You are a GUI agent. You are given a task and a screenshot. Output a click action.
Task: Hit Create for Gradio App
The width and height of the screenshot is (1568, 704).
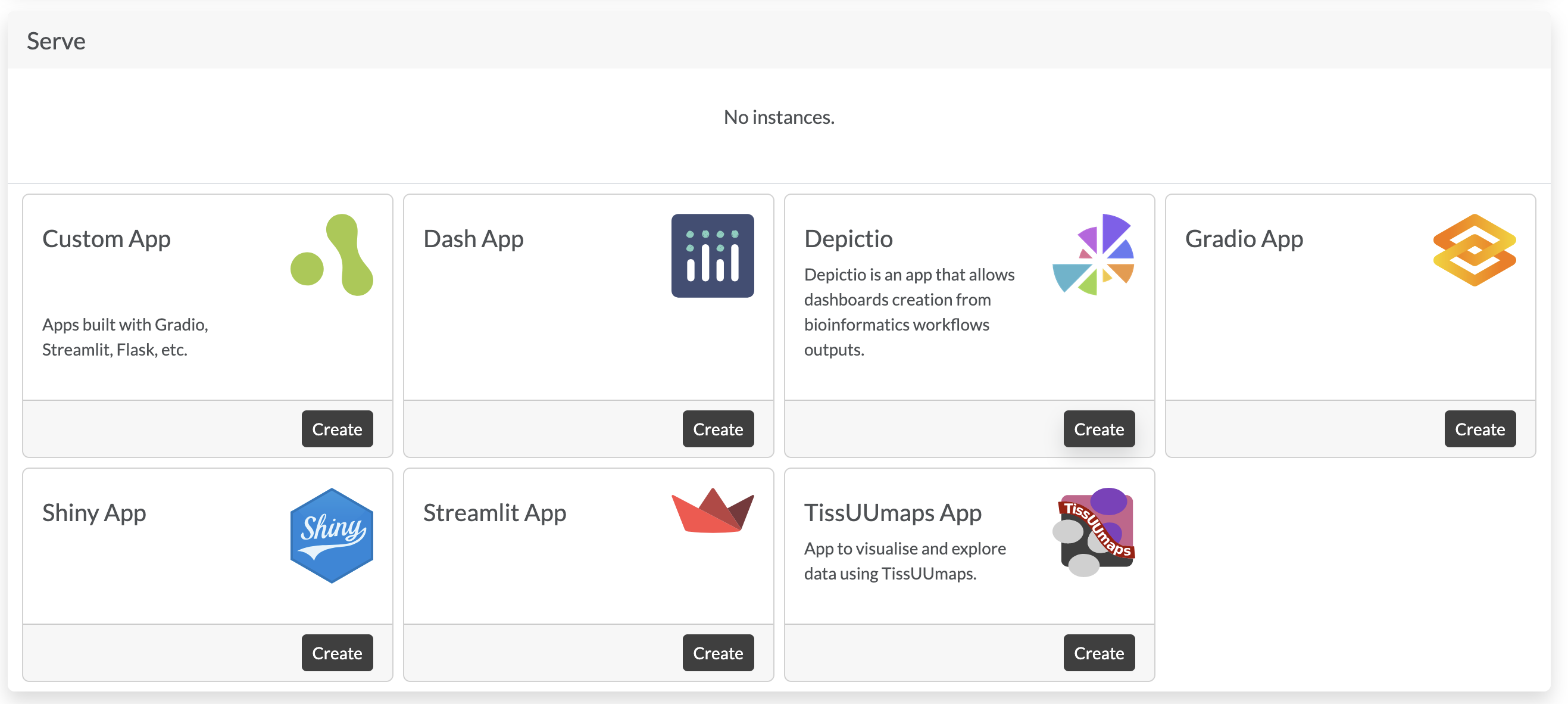coord(1480,429)
